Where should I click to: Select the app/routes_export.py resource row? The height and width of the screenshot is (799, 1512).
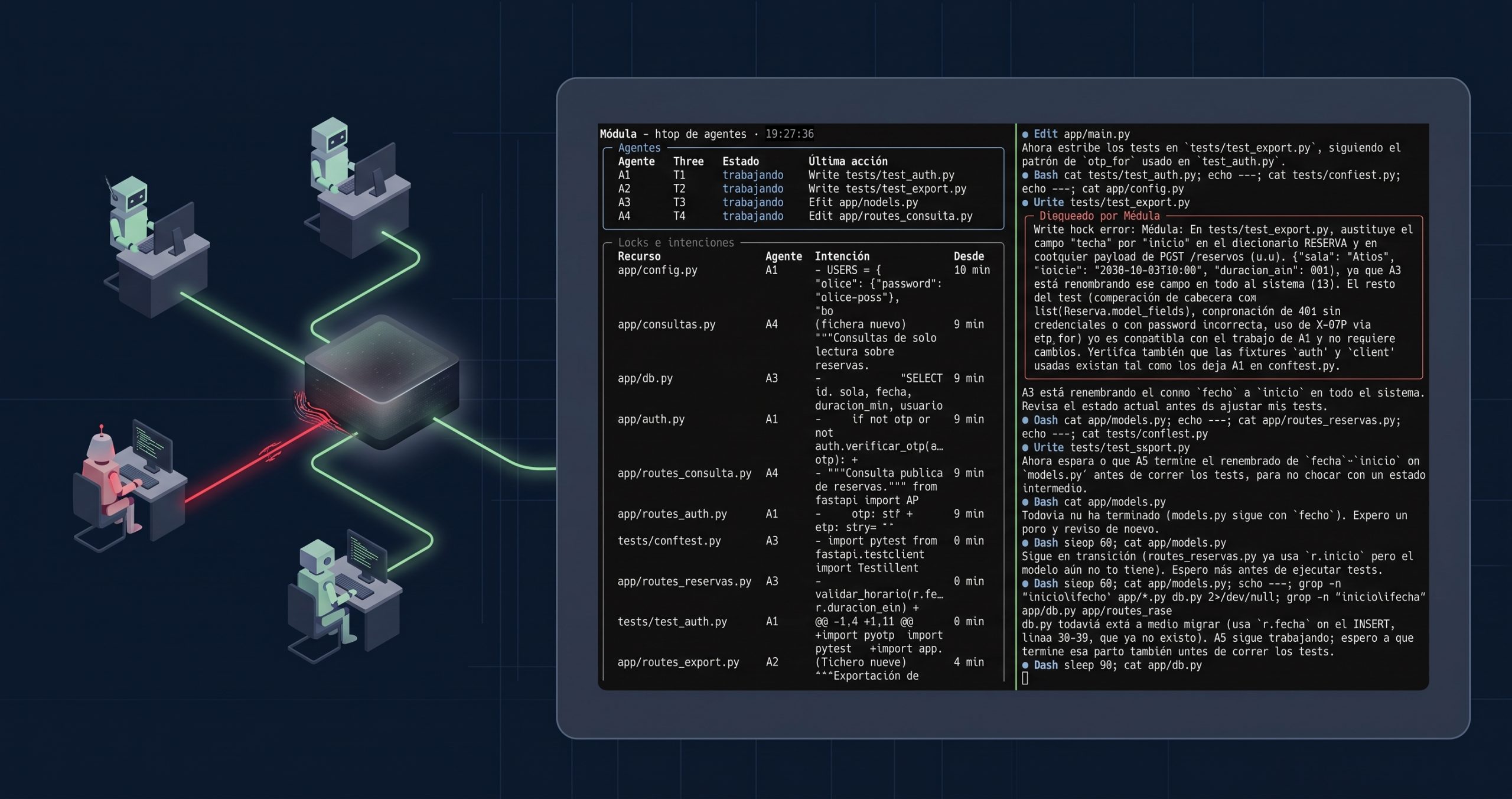678,662
